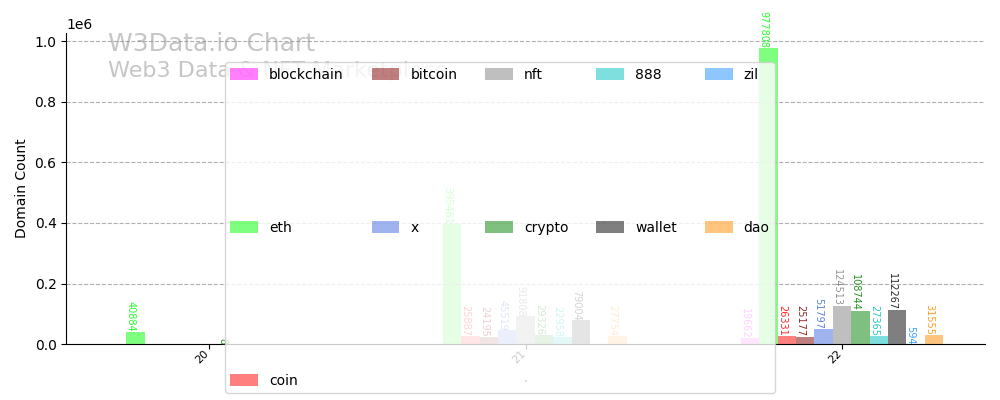1000x400 pixels.
Task: Click the Domain Count axis label
Action: click(x=21, y=188)
